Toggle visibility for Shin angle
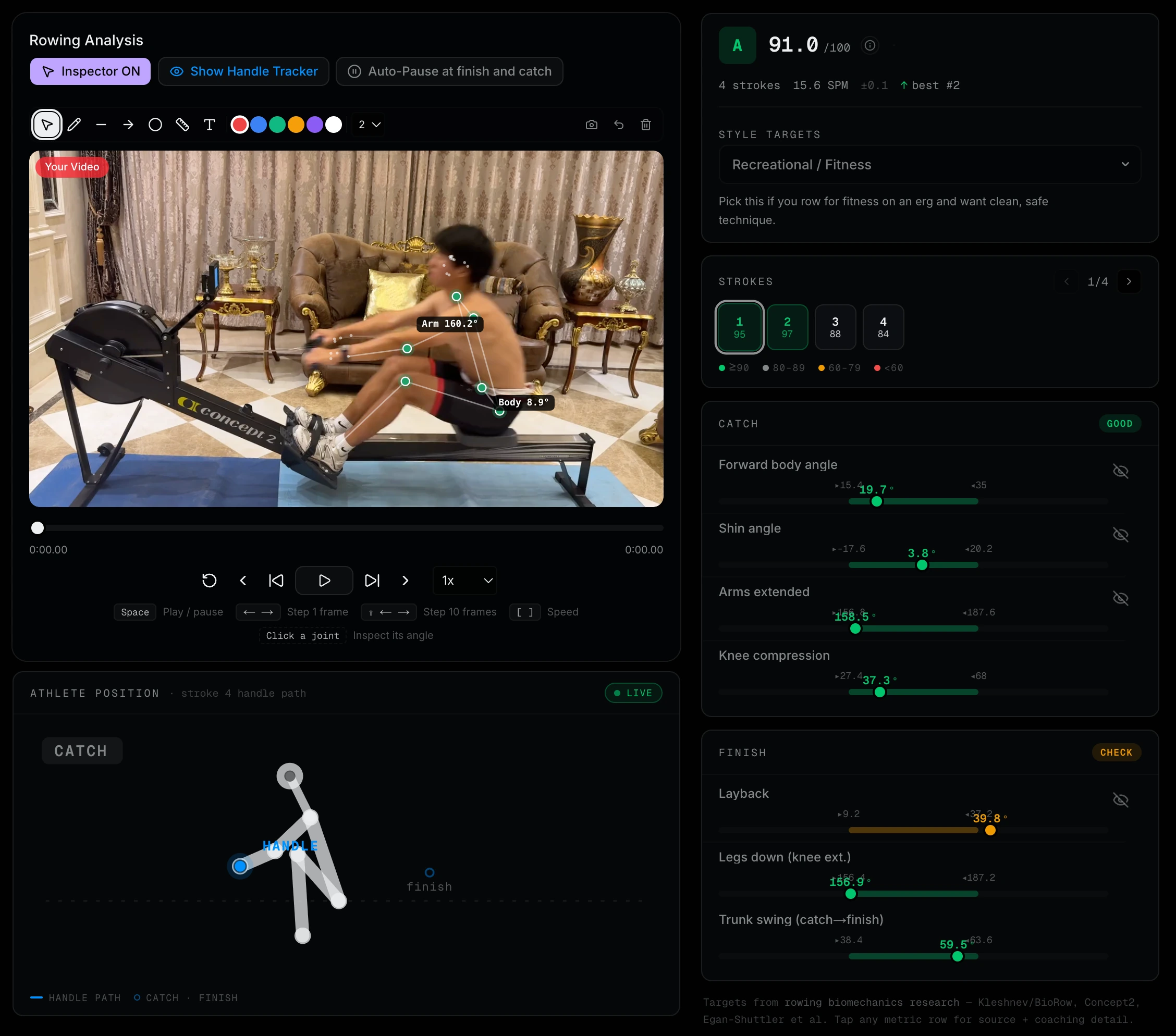Viewport: 1176px width, 1036px height. pos(1120,534)
